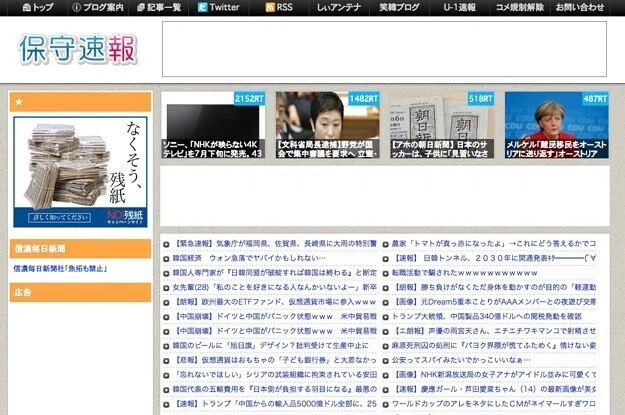Open 公安ってスパイみたい headline
Screen dimensions: 625x415
point(461,360)
